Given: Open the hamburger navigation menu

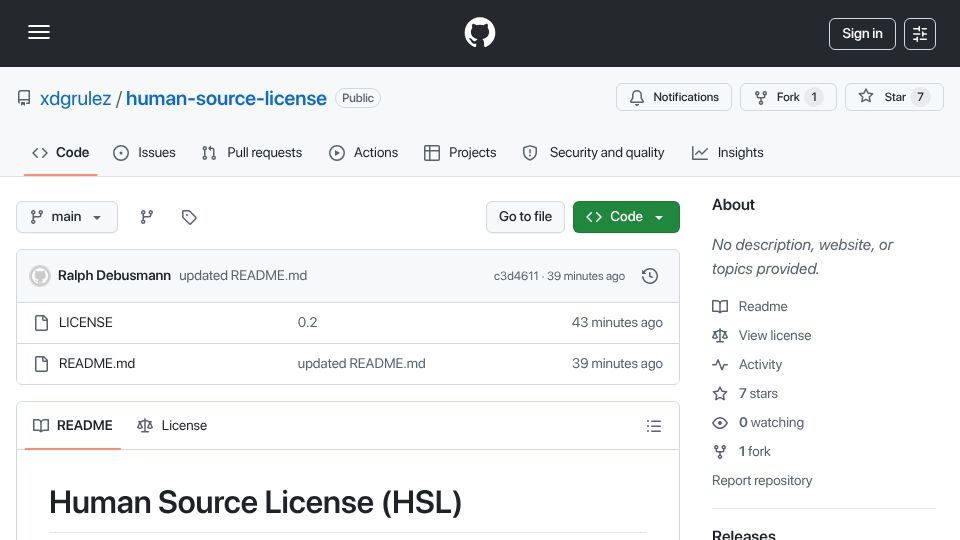Looking at the screenshot, I should tap(39, 32).
